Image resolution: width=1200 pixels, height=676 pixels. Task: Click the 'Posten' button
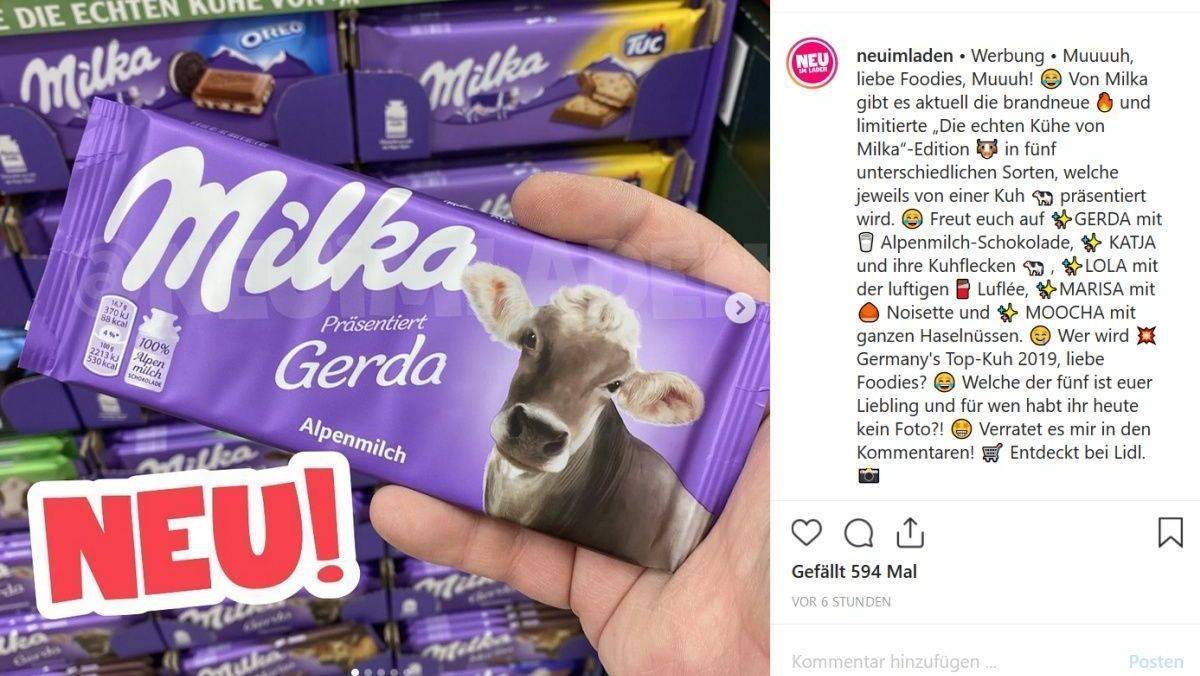point(1155,662)
